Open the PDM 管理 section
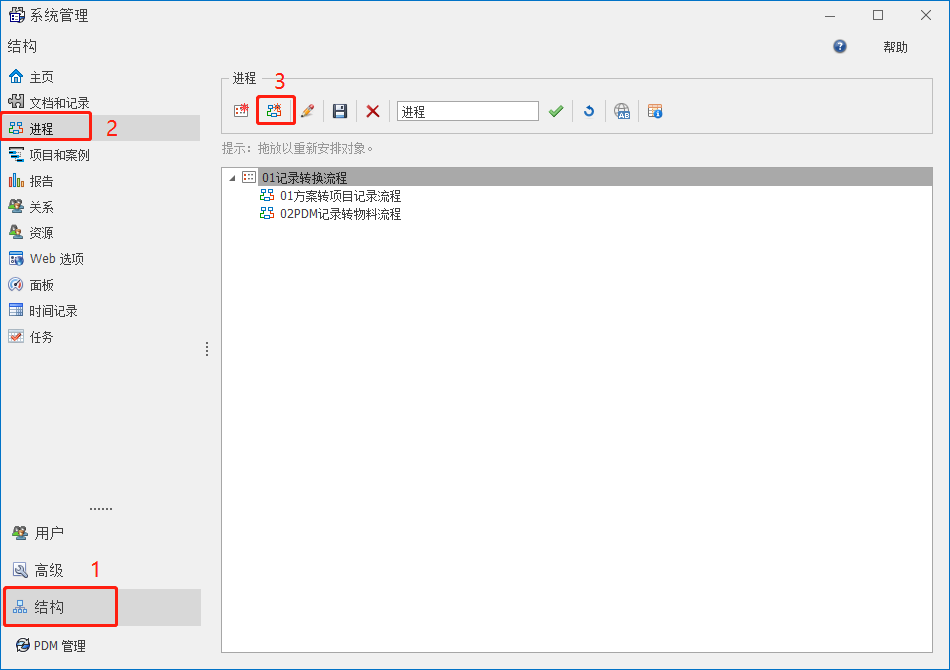This screenshot has height=670, width=950. (x=59, y=646)
